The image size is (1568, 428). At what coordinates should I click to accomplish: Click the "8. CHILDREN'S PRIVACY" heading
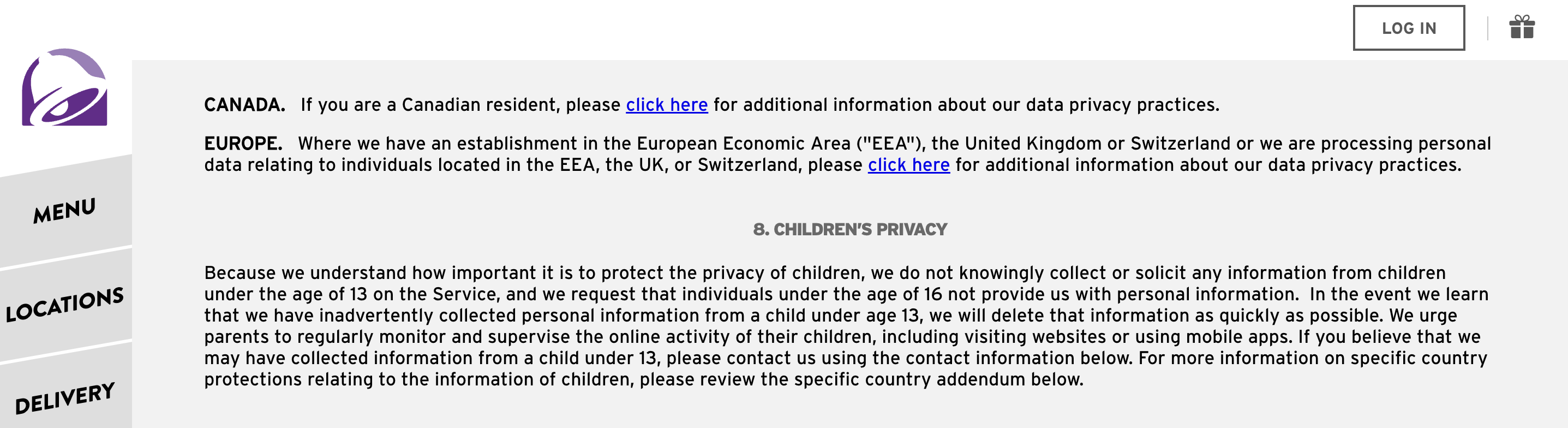849,229
